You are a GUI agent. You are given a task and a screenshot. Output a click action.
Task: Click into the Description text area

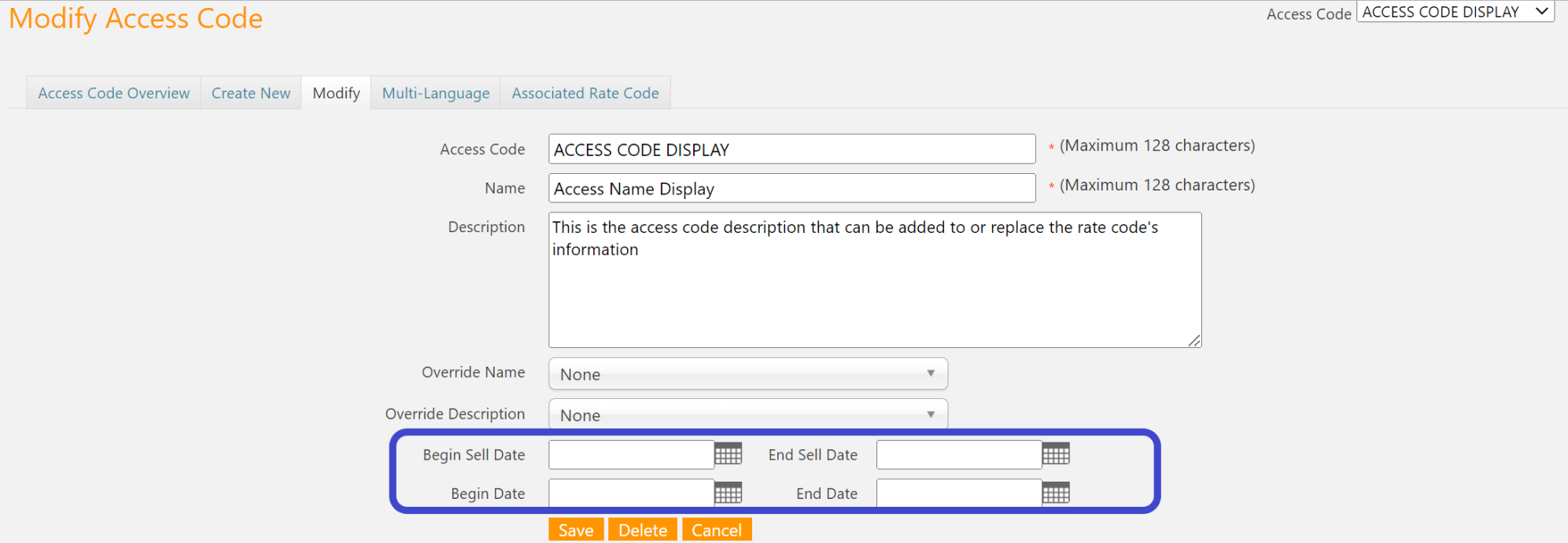point(875,280)
